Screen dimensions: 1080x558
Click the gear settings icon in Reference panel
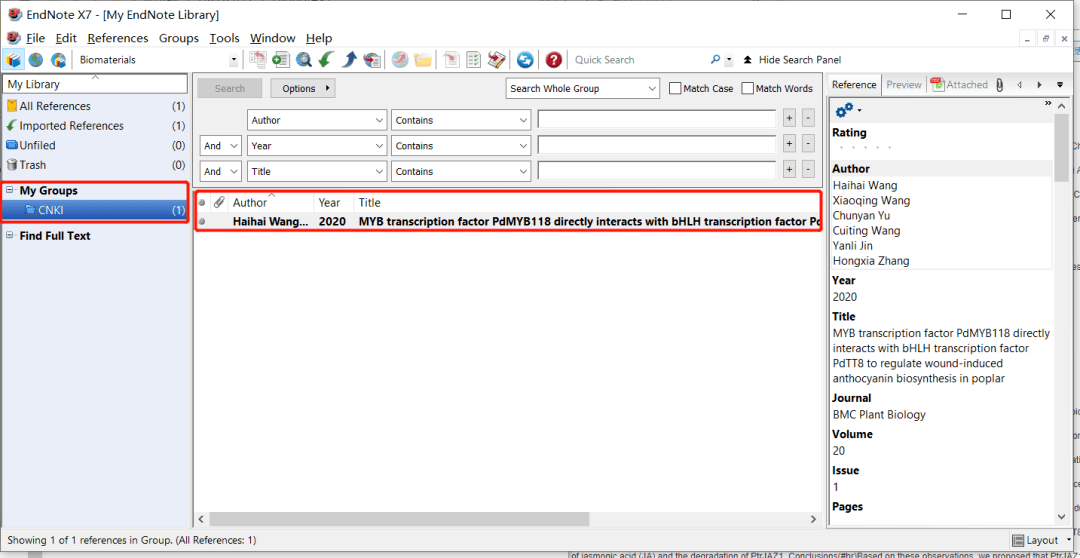[844, 110]
